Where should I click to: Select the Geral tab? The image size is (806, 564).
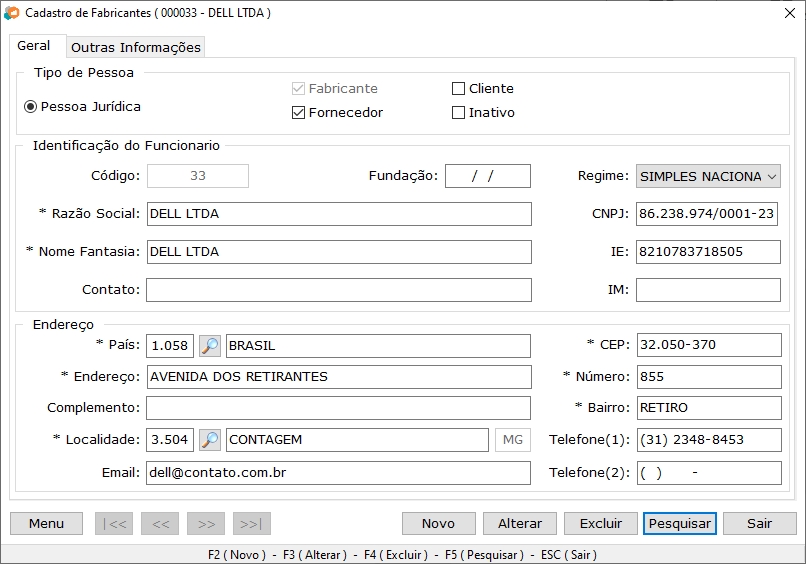(34, 47)
